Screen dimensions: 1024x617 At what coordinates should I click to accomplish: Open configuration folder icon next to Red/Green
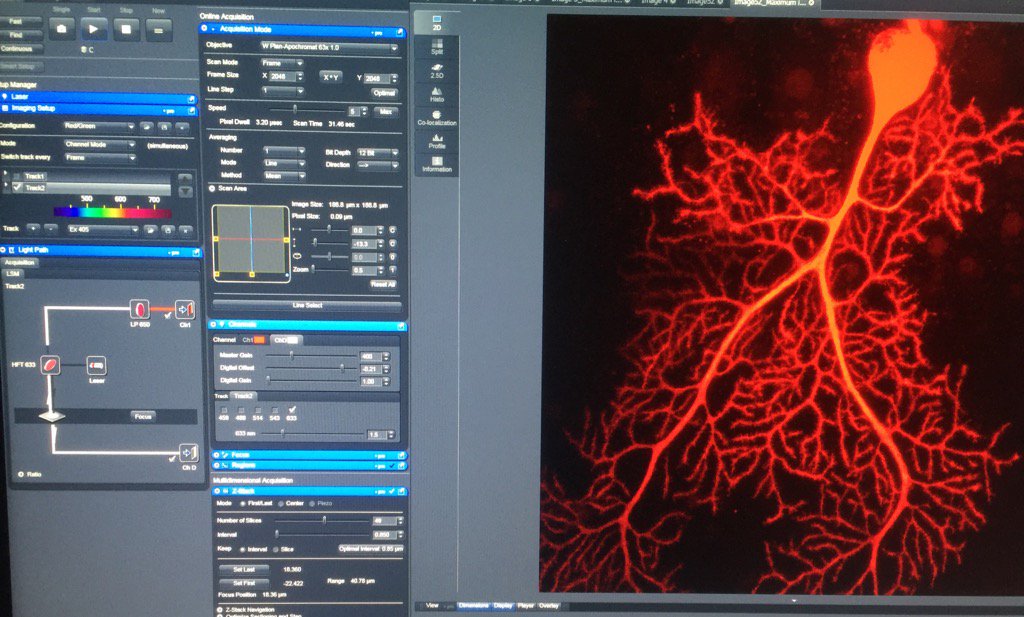tap(147, 126)
